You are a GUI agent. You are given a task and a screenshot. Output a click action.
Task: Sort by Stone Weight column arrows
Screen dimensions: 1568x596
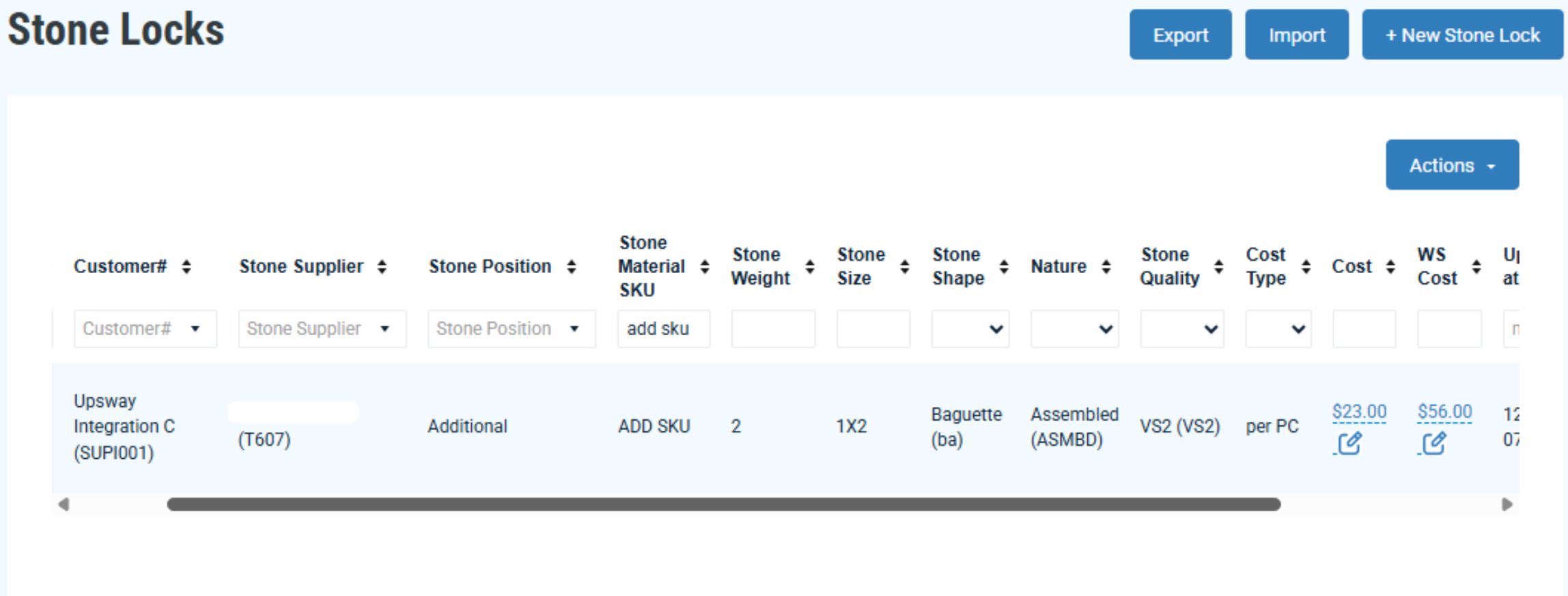click(x=810, y=267)
